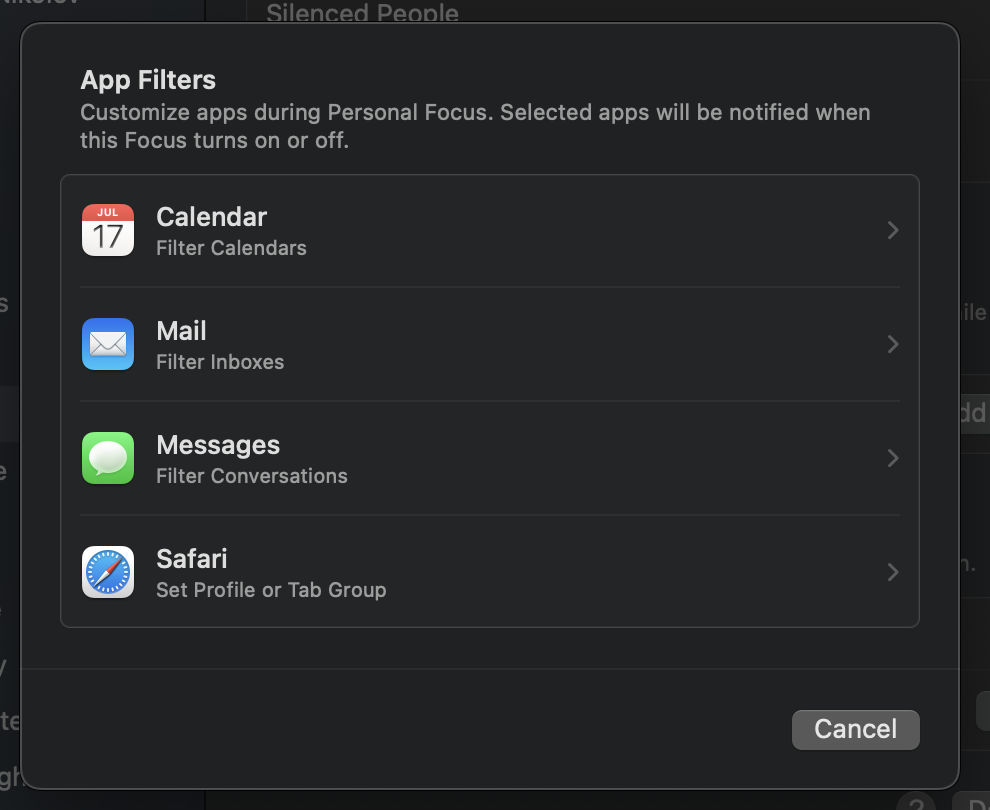The height and width of the screenshot is (810, 990).
Task: Click the Filter Calendars subtitle
Action: (231, 248)
